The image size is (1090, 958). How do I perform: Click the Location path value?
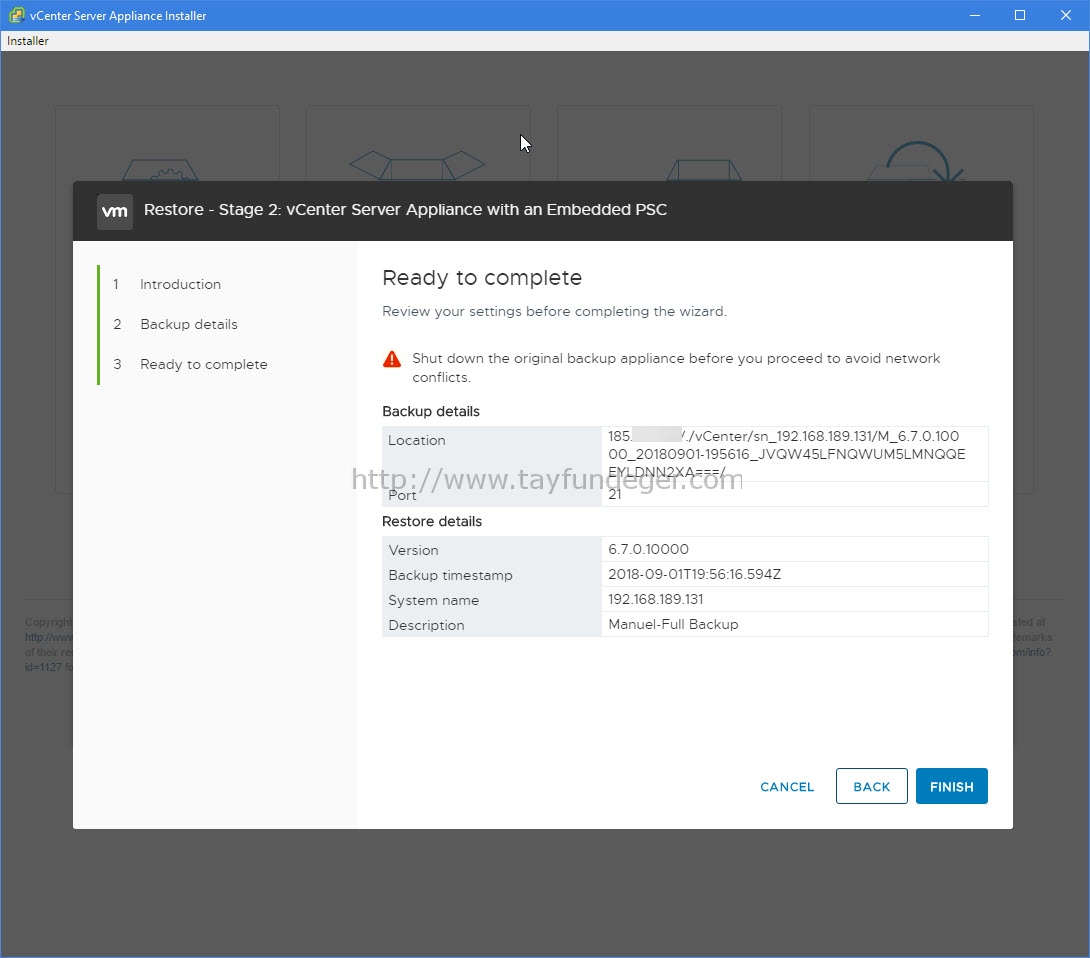pos(787,454)
